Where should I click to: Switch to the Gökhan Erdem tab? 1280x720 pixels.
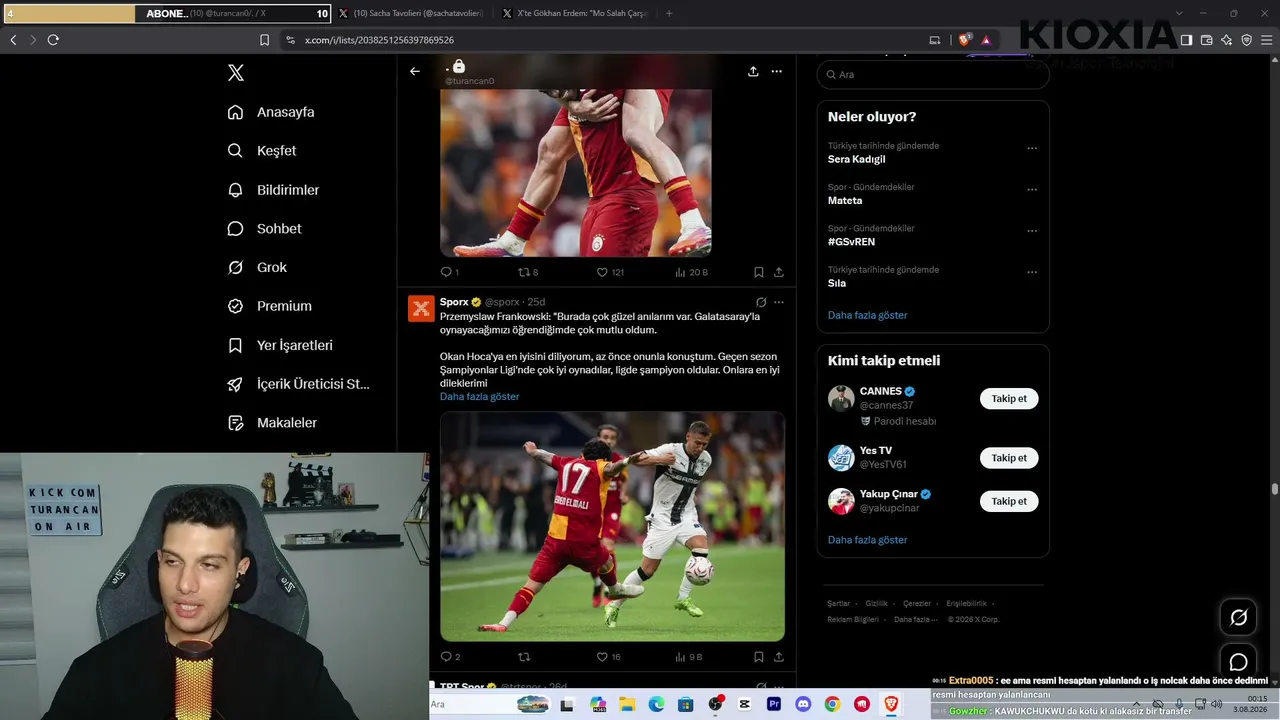pos(575,14)
